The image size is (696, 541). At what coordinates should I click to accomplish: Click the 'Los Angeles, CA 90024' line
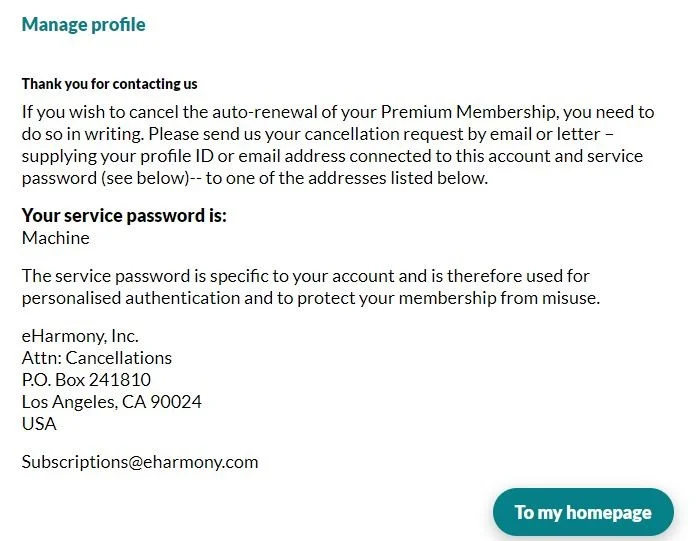point(112,402)
